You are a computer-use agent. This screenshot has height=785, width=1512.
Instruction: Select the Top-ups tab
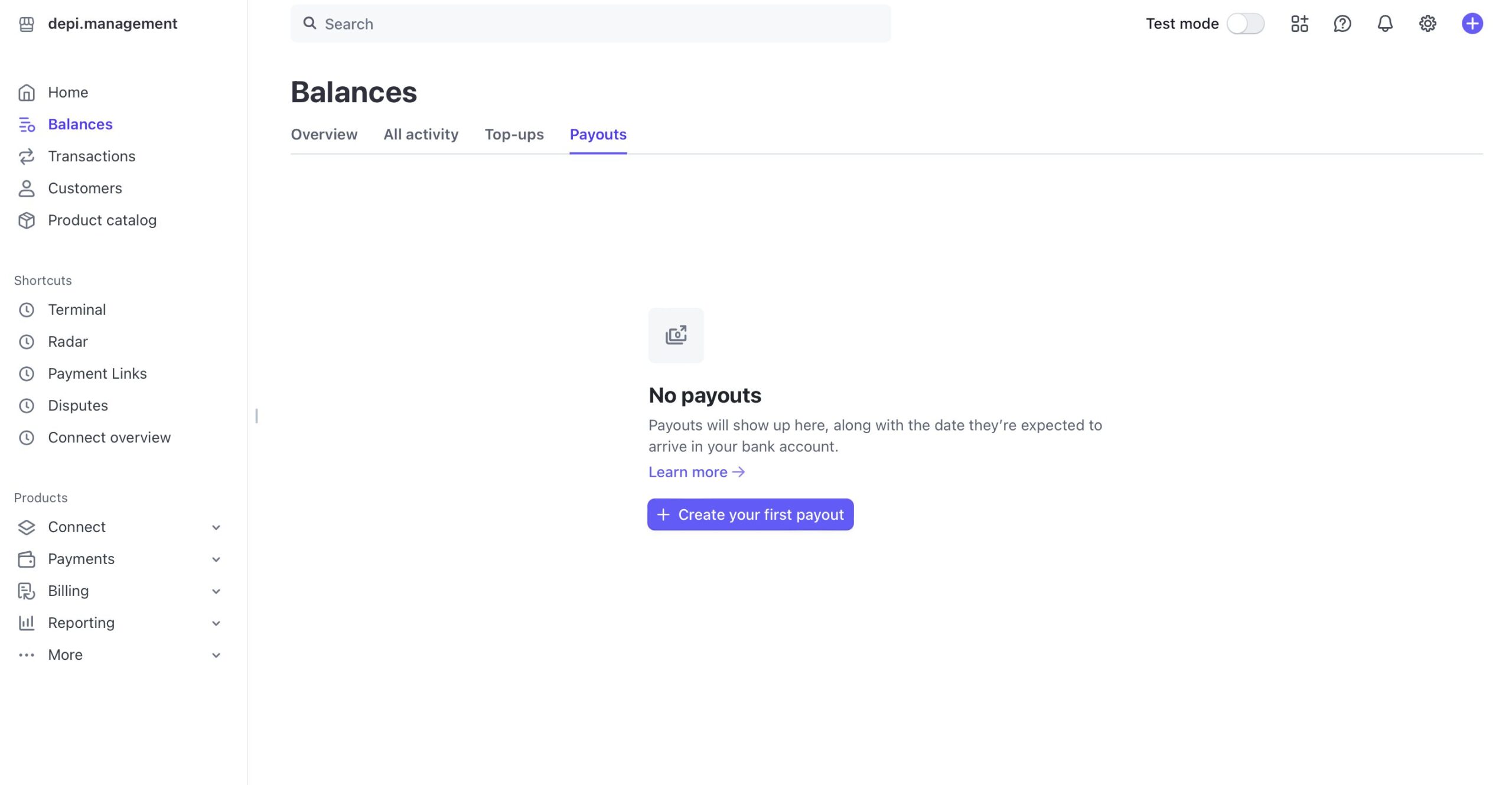coord(514,135)
